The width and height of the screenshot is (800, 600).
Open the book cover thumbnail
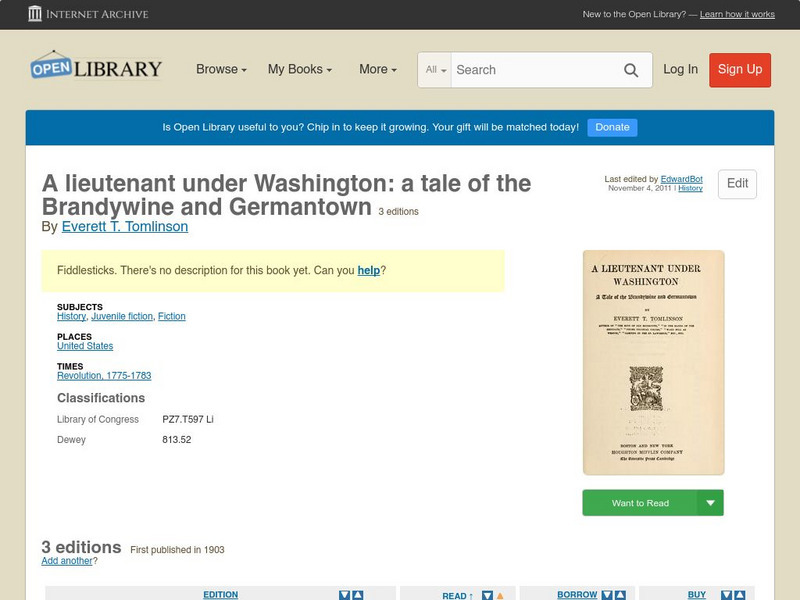pyautogui.click(x=653, y=362)
